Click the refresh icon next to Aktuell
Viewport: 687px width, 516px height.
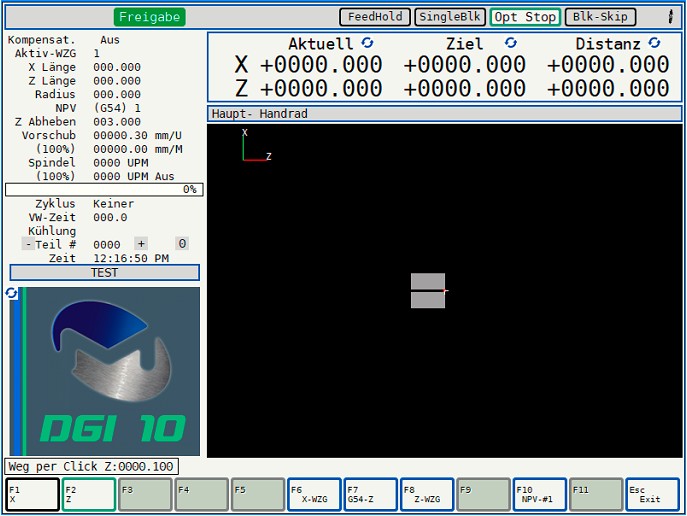point(367,42)
